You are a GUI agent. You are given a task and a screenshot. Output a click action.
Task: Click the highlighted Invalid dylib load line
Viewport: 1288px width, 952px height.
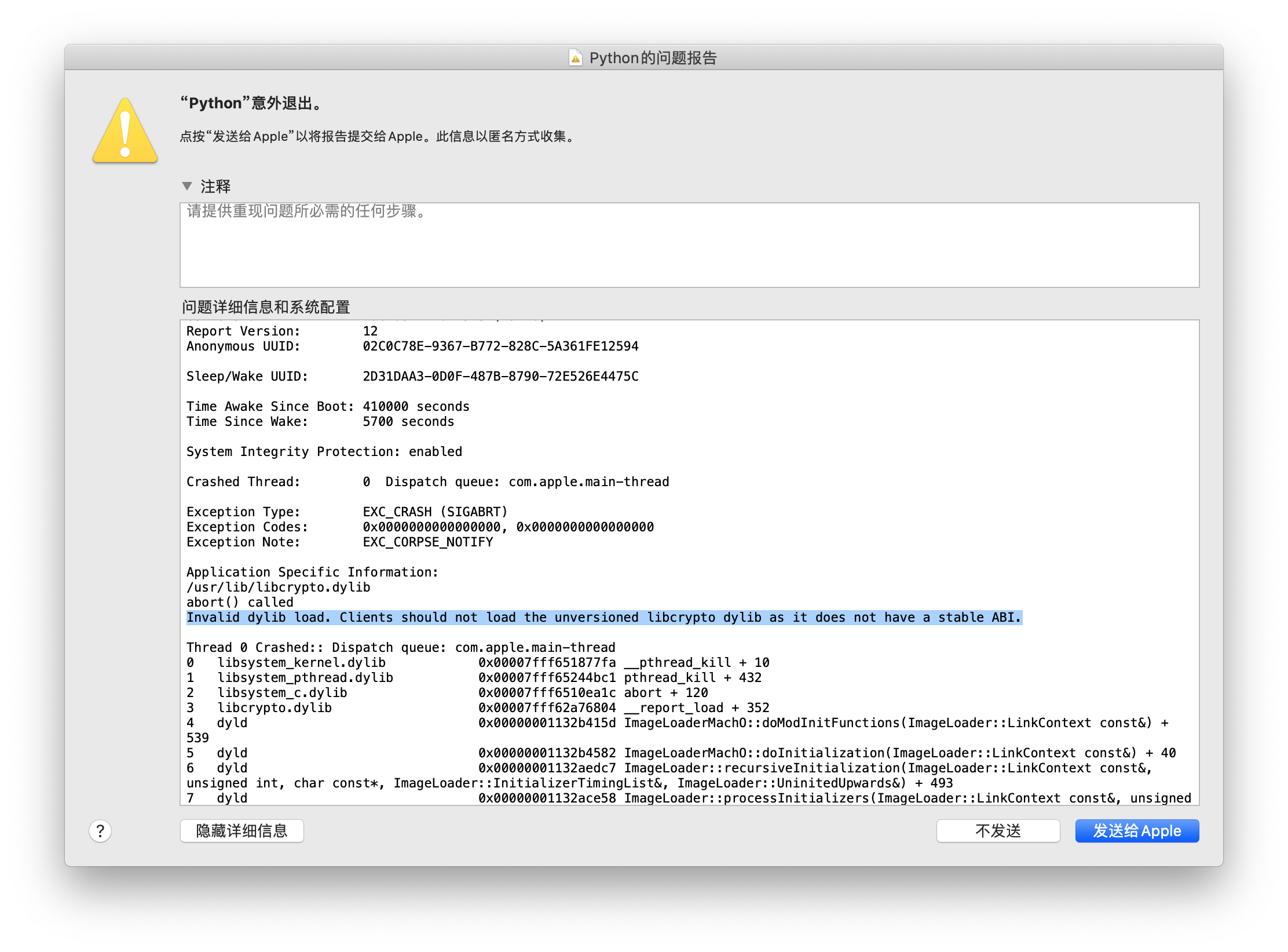[603, 617]
